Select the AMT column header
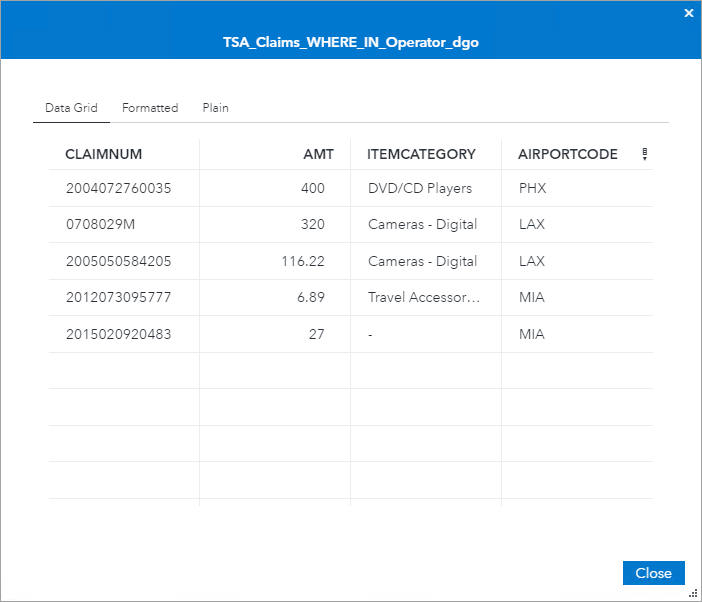 [275, 154]
